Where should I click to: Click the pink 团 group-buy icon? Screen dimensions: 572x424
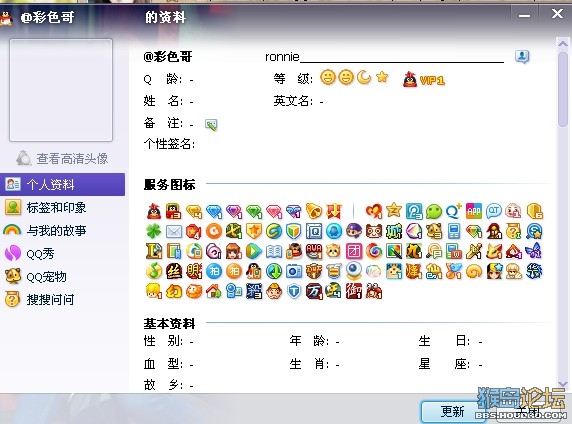point(354,251)
